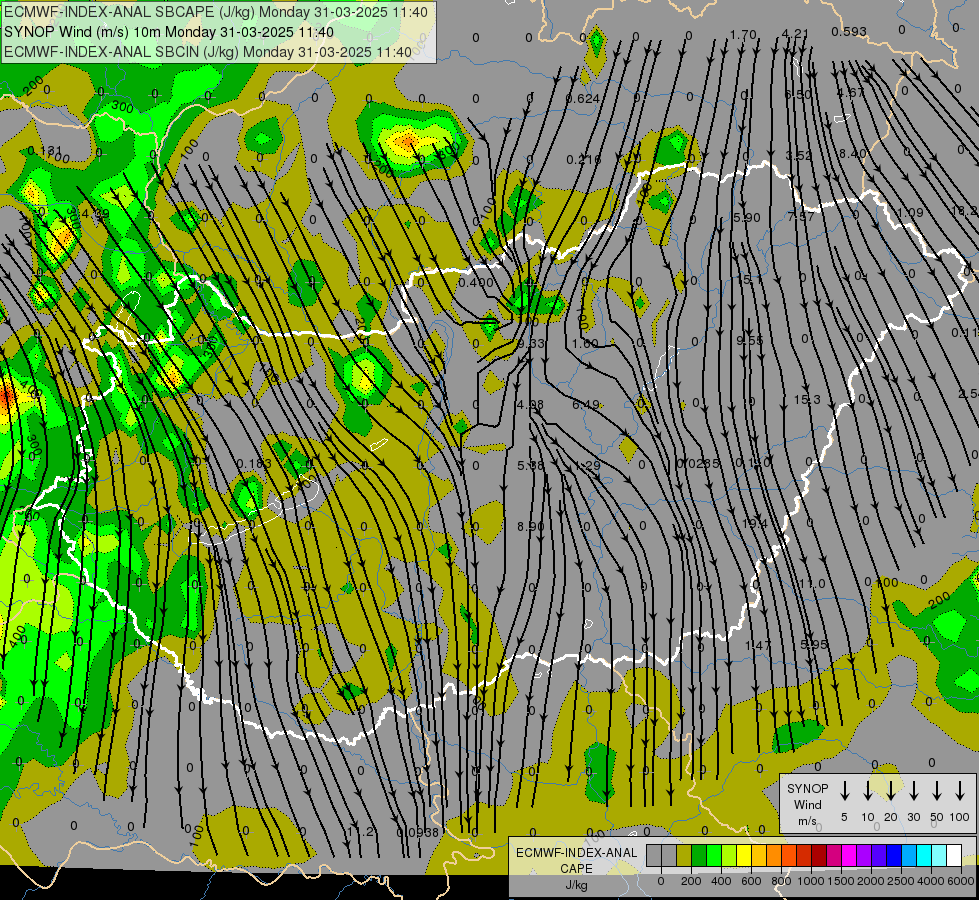Click the '5.90' wind value on the map
This screenshot has height=900, width=979.
point(747,217)
